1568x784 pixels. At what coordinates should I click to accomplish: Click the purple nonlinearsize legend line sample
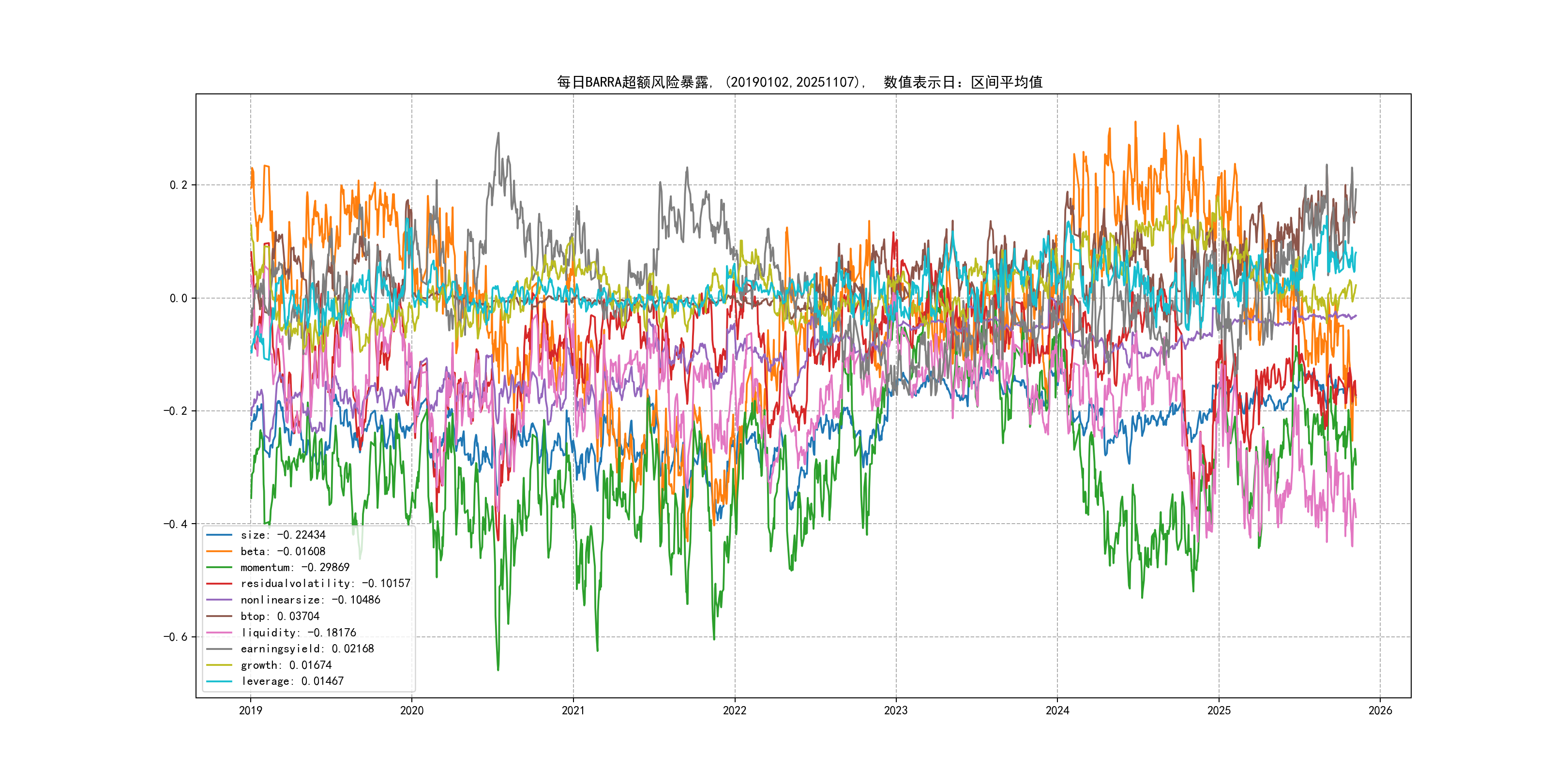(x=219, y=600)
